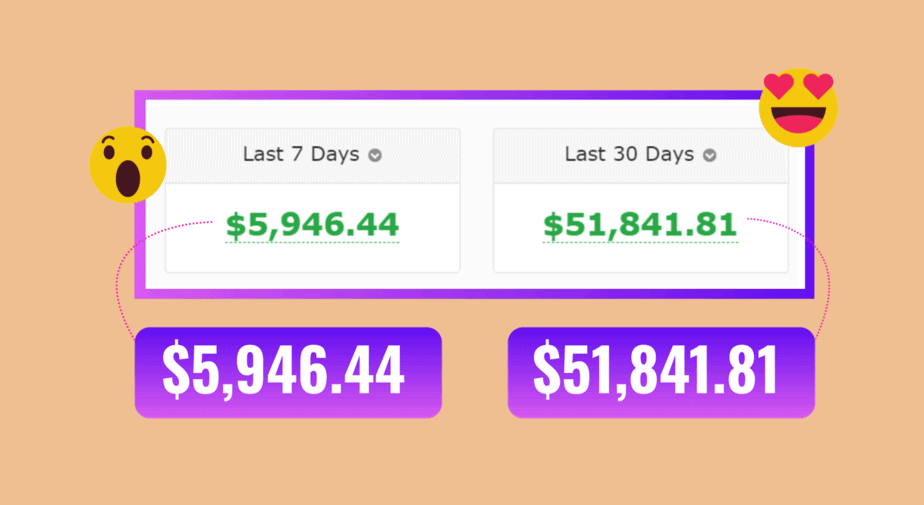Click the surprised wow emoji
924x505 pixels.
[128, 165]
